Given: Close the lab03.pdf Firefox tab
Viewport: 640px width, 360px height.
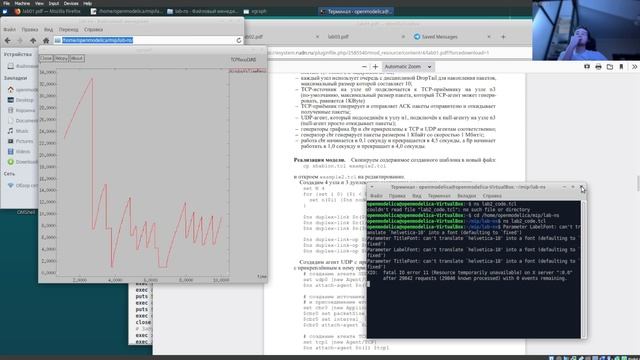Looking at the screenshot, I should [x=403, y=37].
